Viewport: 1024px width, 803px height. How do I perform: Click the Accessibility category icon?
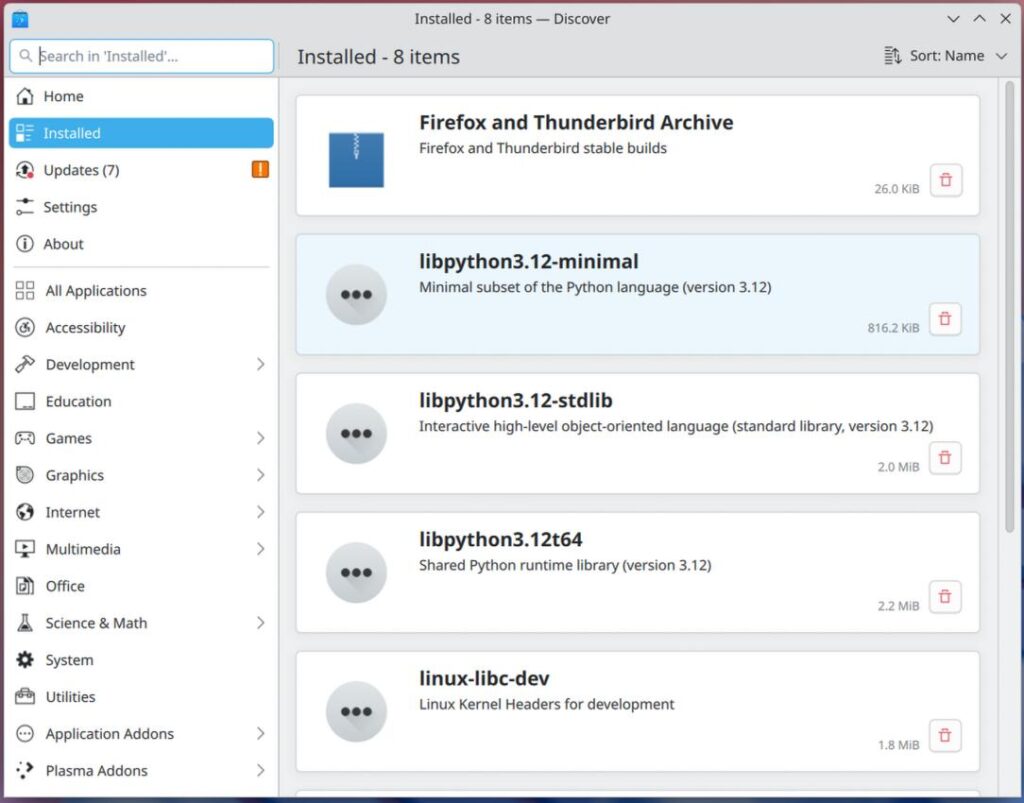tap(25, 328)
